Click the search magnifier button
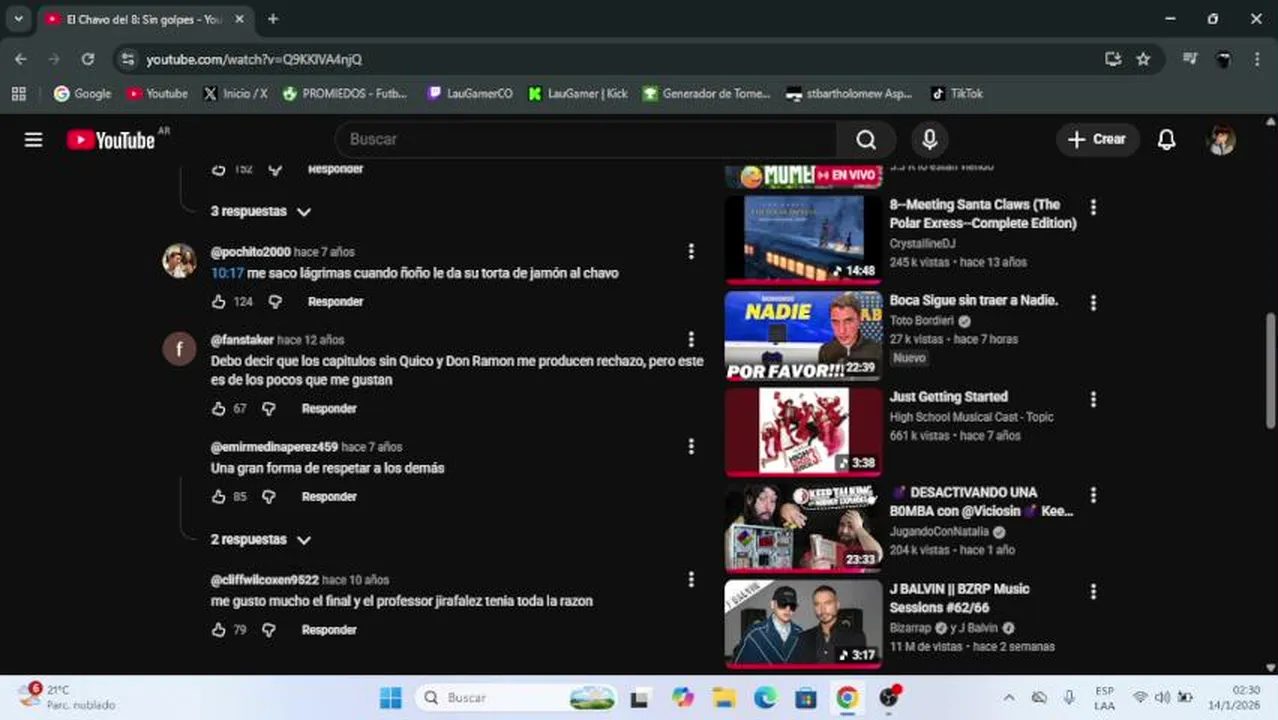This screenshot has height=720, width=1278. point(866,140)
